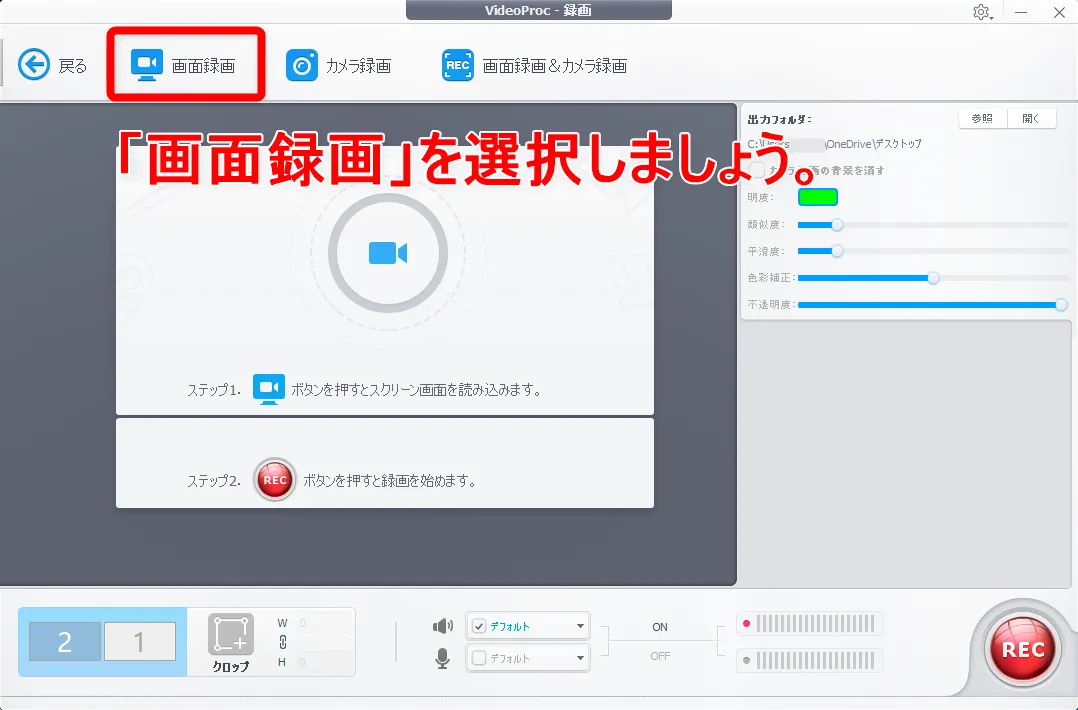Adjust the 平滑度 smoothness slider handle
This screenshot has width=1078, height=710.
[x=837, y=251]
